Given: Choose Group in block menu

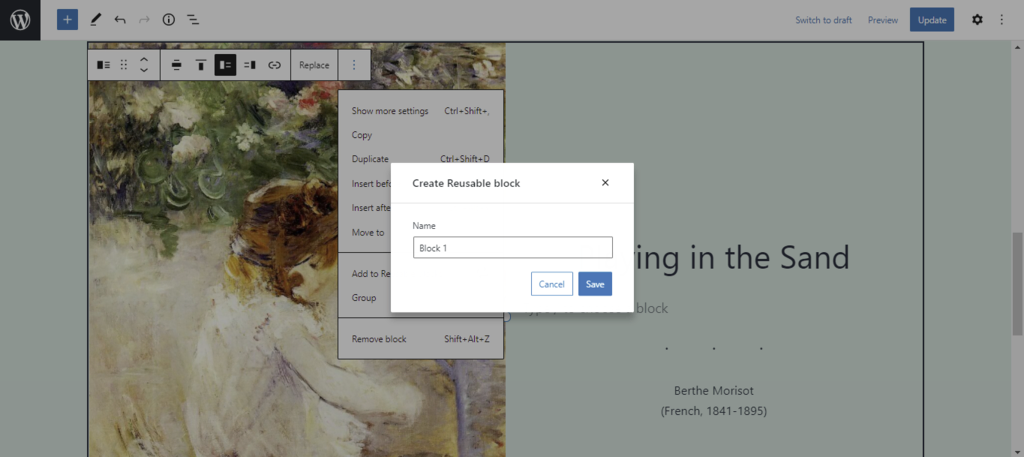Looking at the screenshot, I should tap(364, 298).
